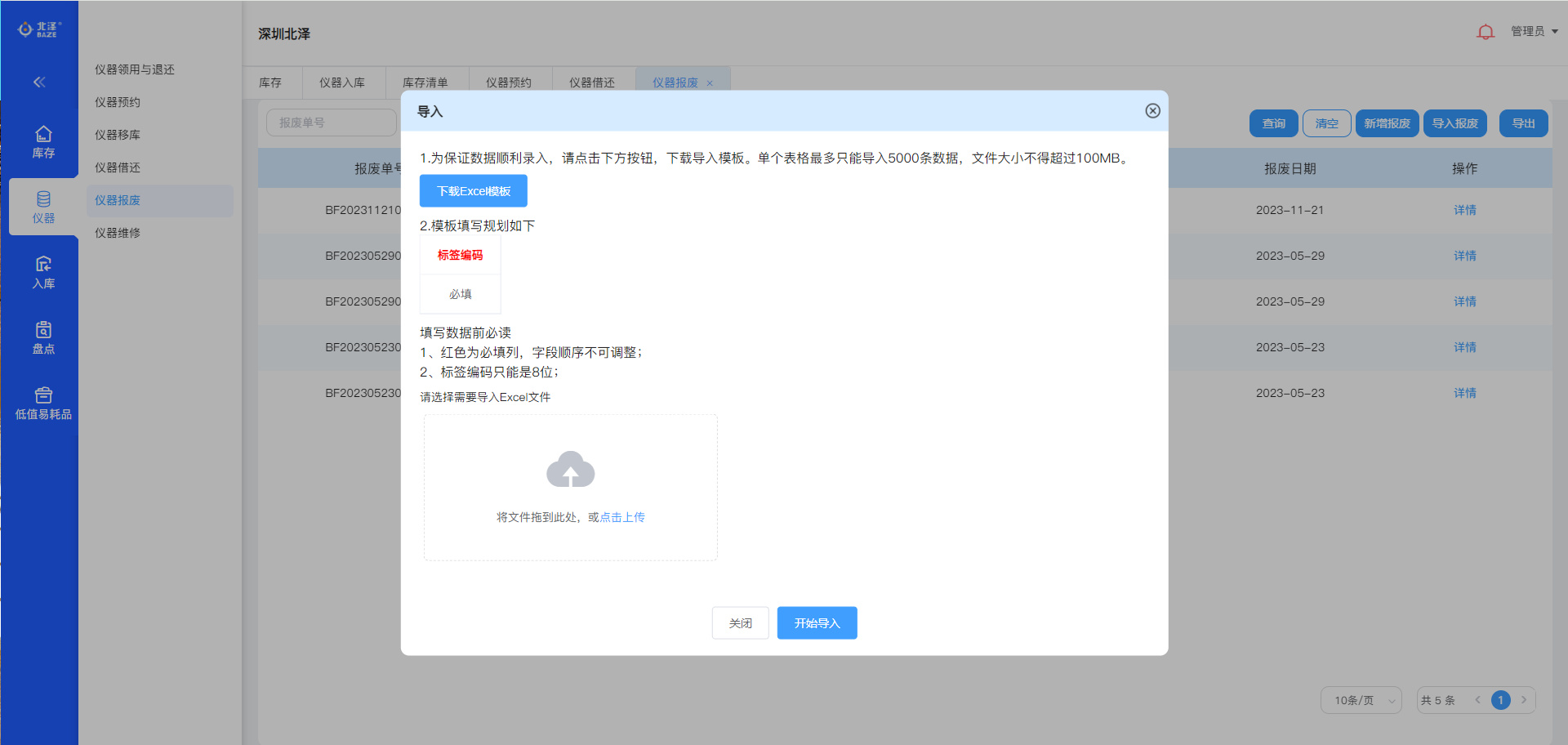This screenshot has height=745, width=1568.
Task: Click the 关闭 button
Action: (740, 623)
